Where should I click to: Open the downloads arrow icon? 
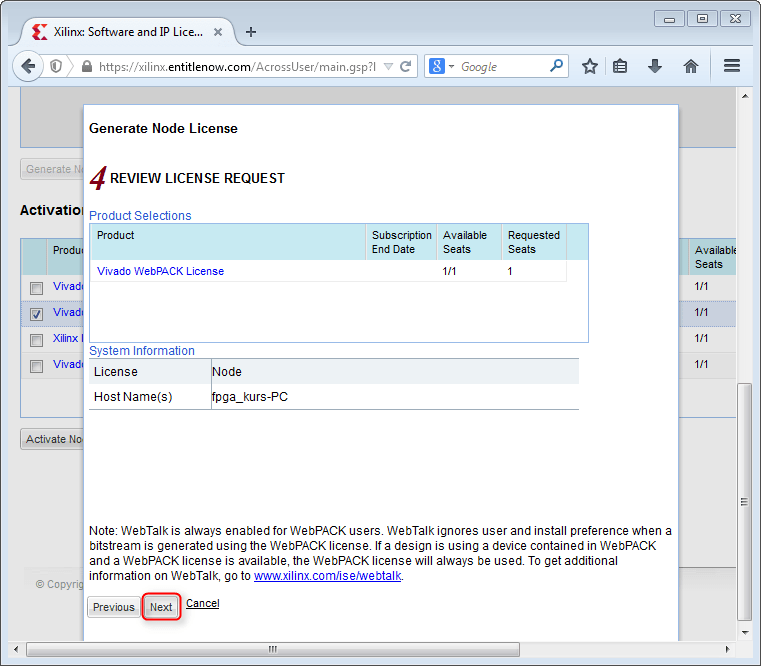pos(655,66)
